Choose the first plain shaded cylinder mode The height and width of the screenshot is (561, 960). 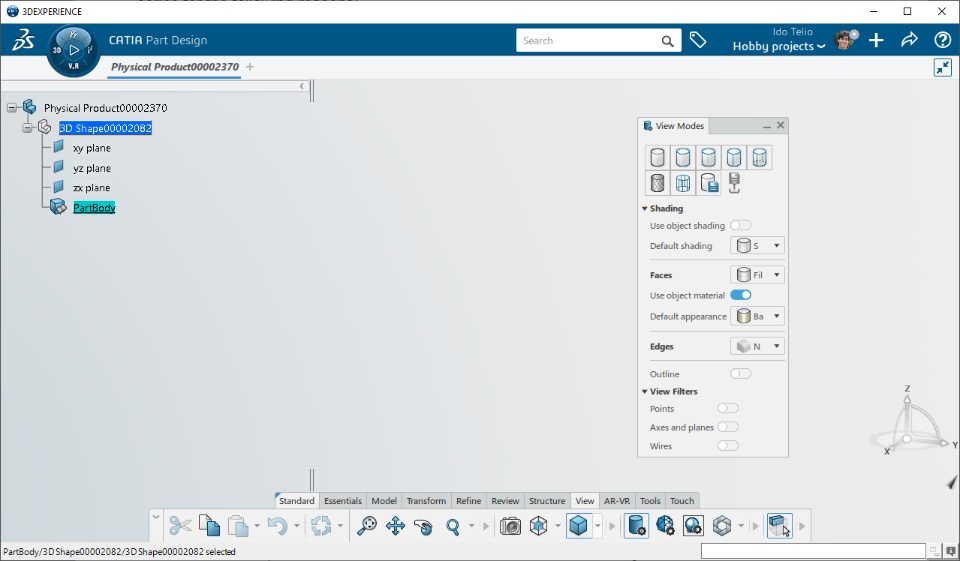point(657,157)
